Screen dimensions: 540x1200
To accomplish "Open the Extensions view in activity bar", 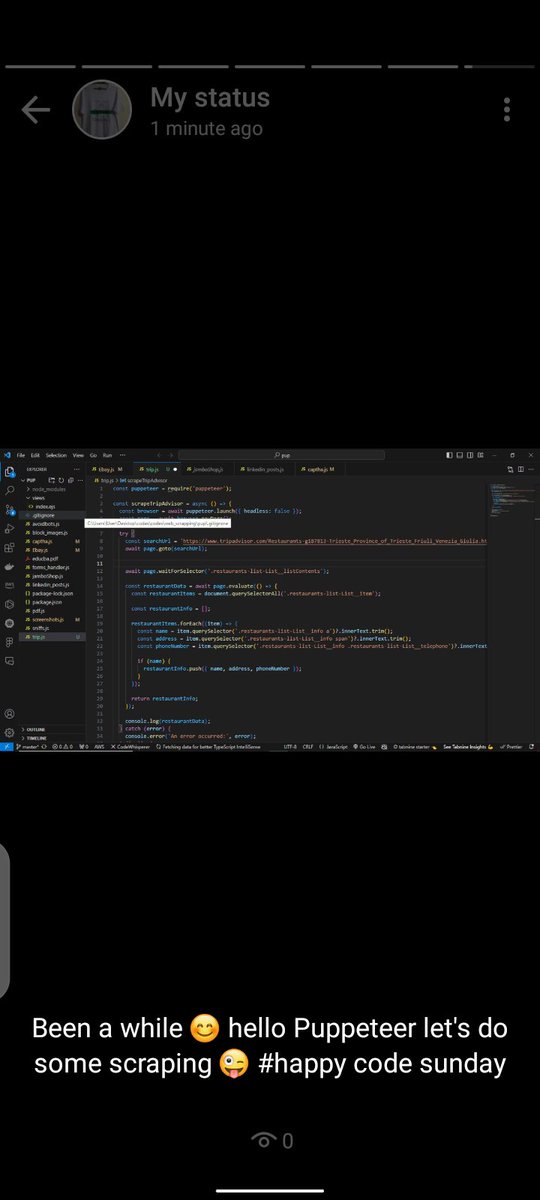I will [x=9, y=547].
